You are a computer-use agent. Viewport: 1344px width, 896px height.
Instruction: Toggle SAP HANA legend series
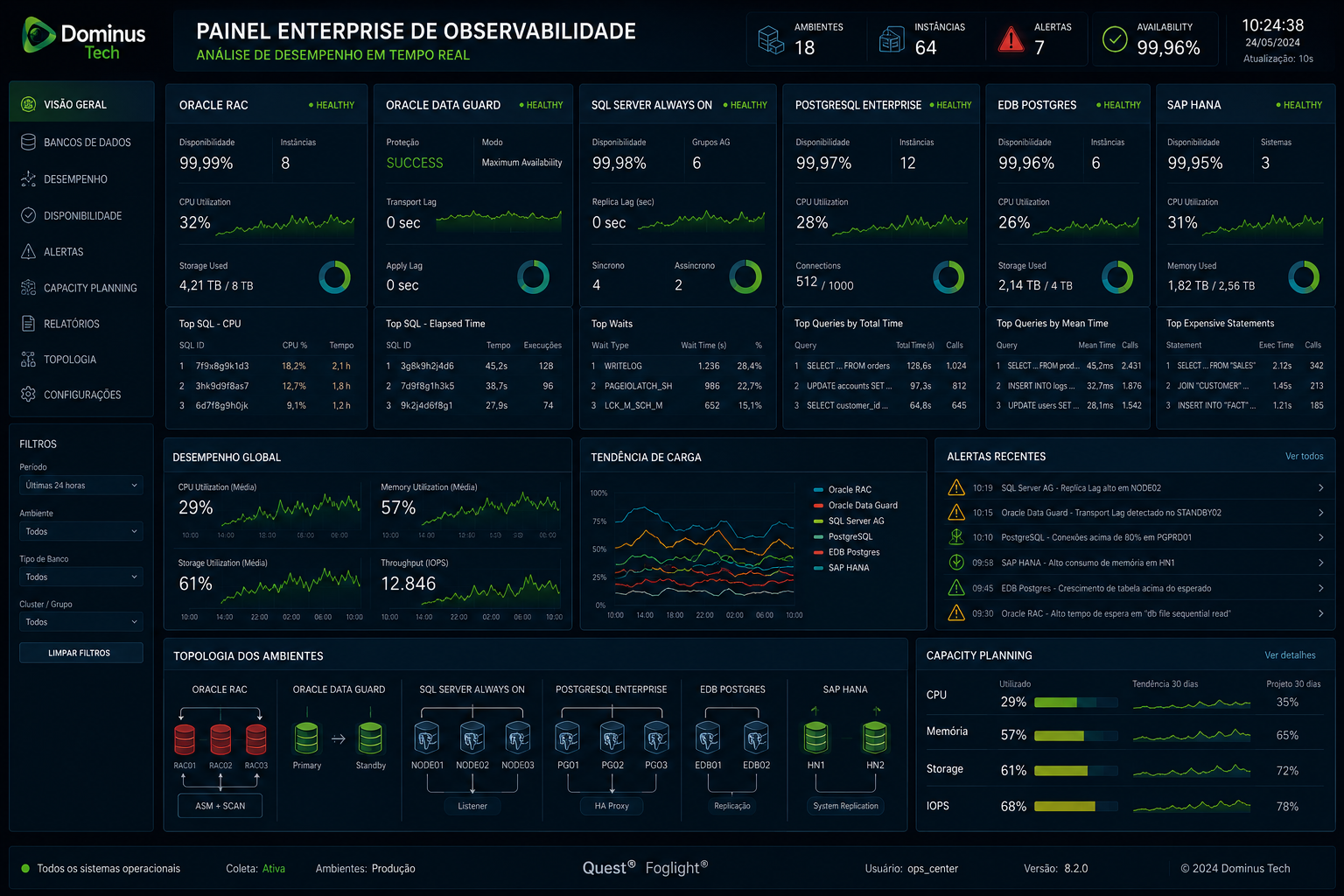click(842, 568)
